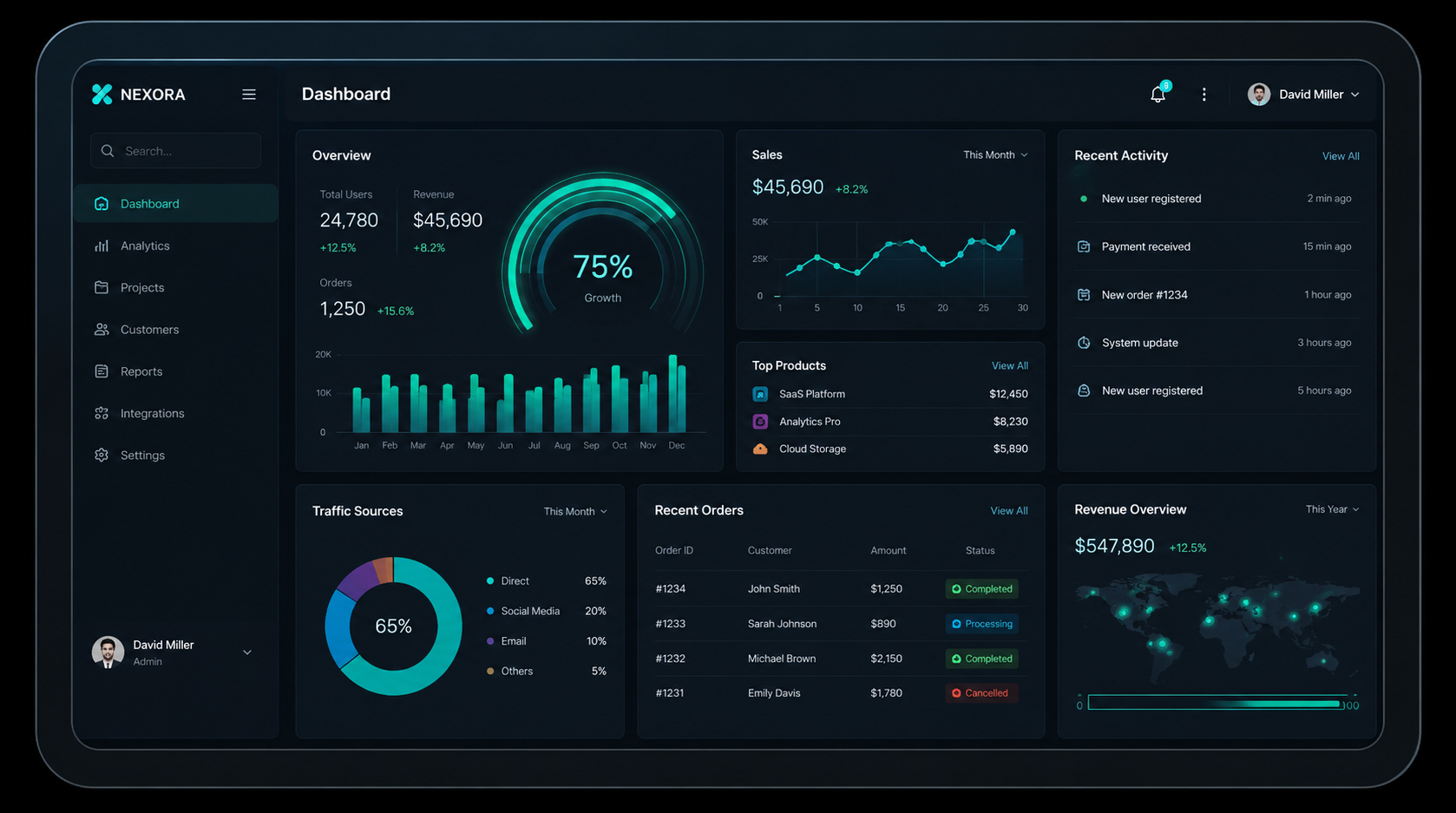
Task: Click the NEXORA logo icon
Action: pyautogui.click(x=102, y=95)
